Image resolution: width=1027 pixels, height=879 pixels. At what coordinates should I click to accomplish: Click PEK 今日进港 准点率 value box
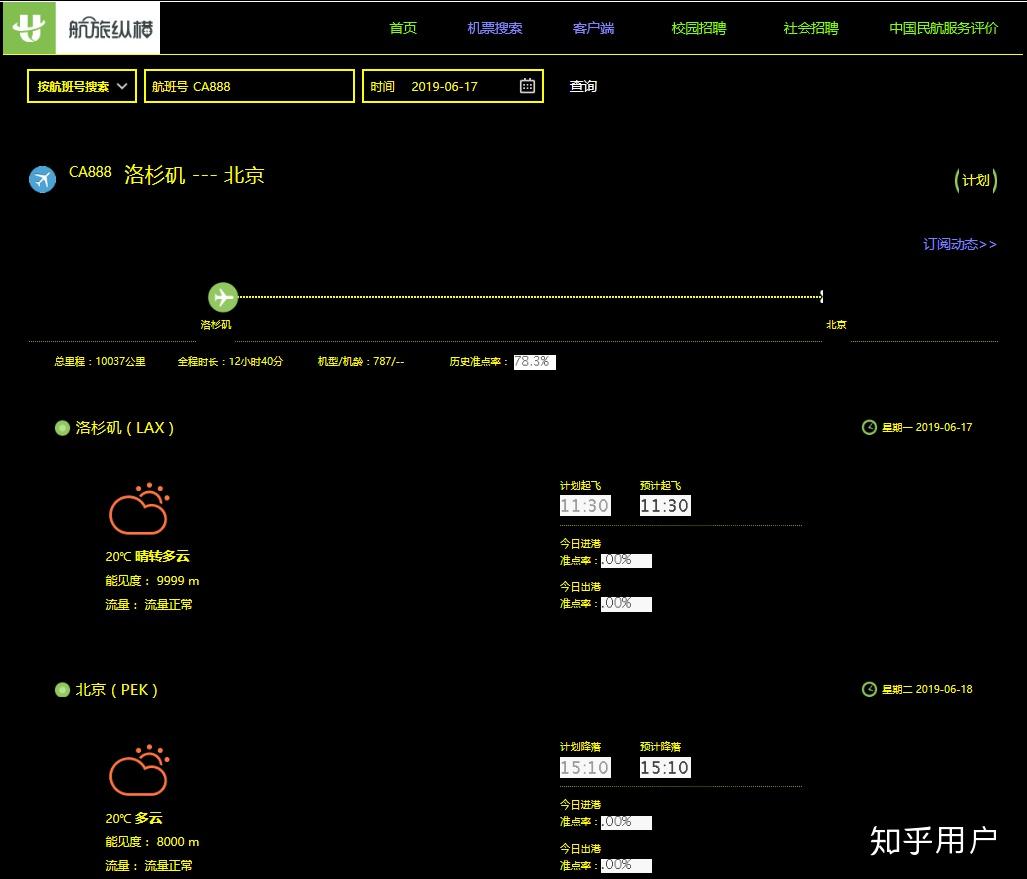coord(626,822)
